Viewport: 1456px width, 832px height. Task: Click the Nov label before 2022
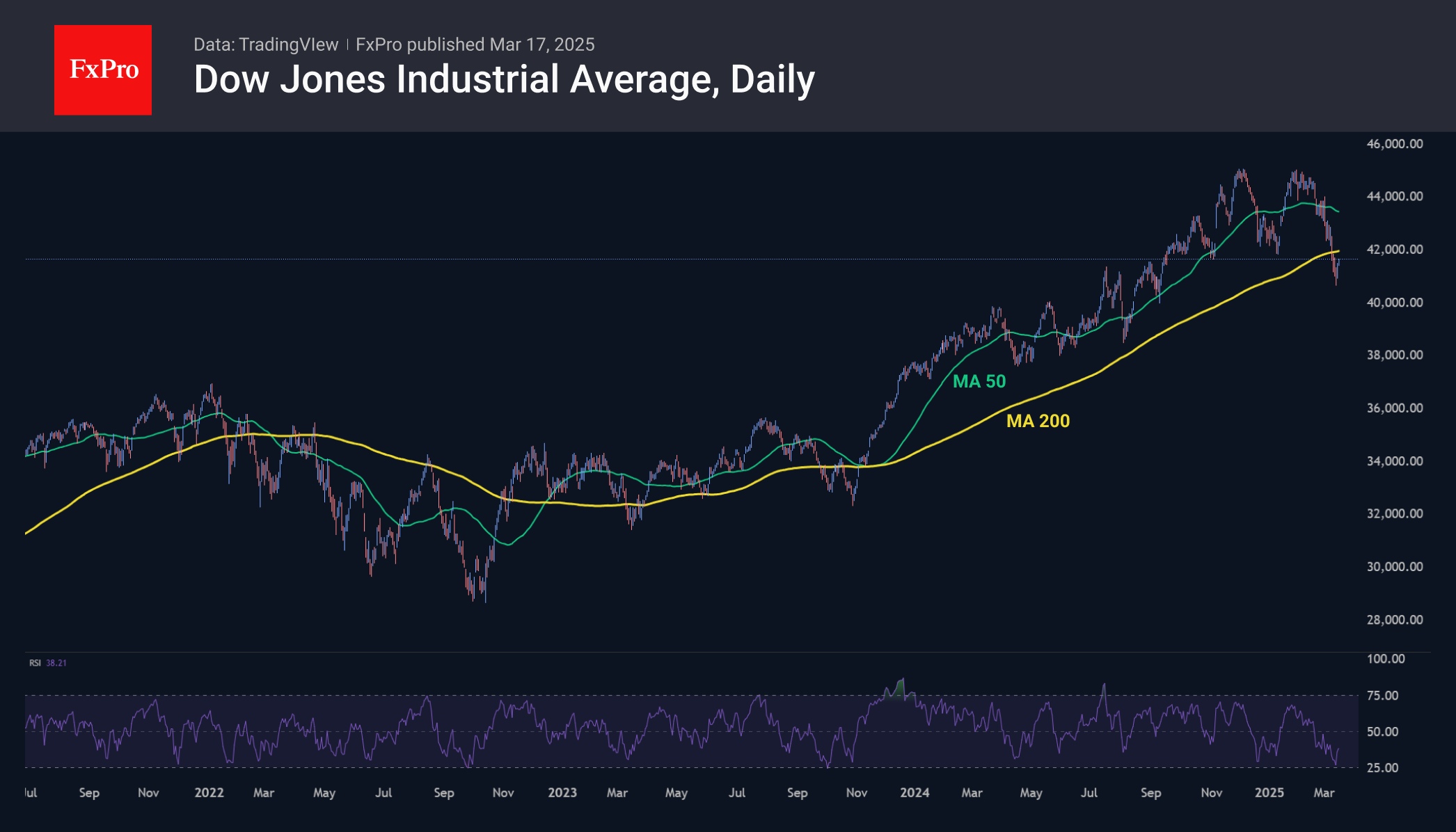[148, 793]
